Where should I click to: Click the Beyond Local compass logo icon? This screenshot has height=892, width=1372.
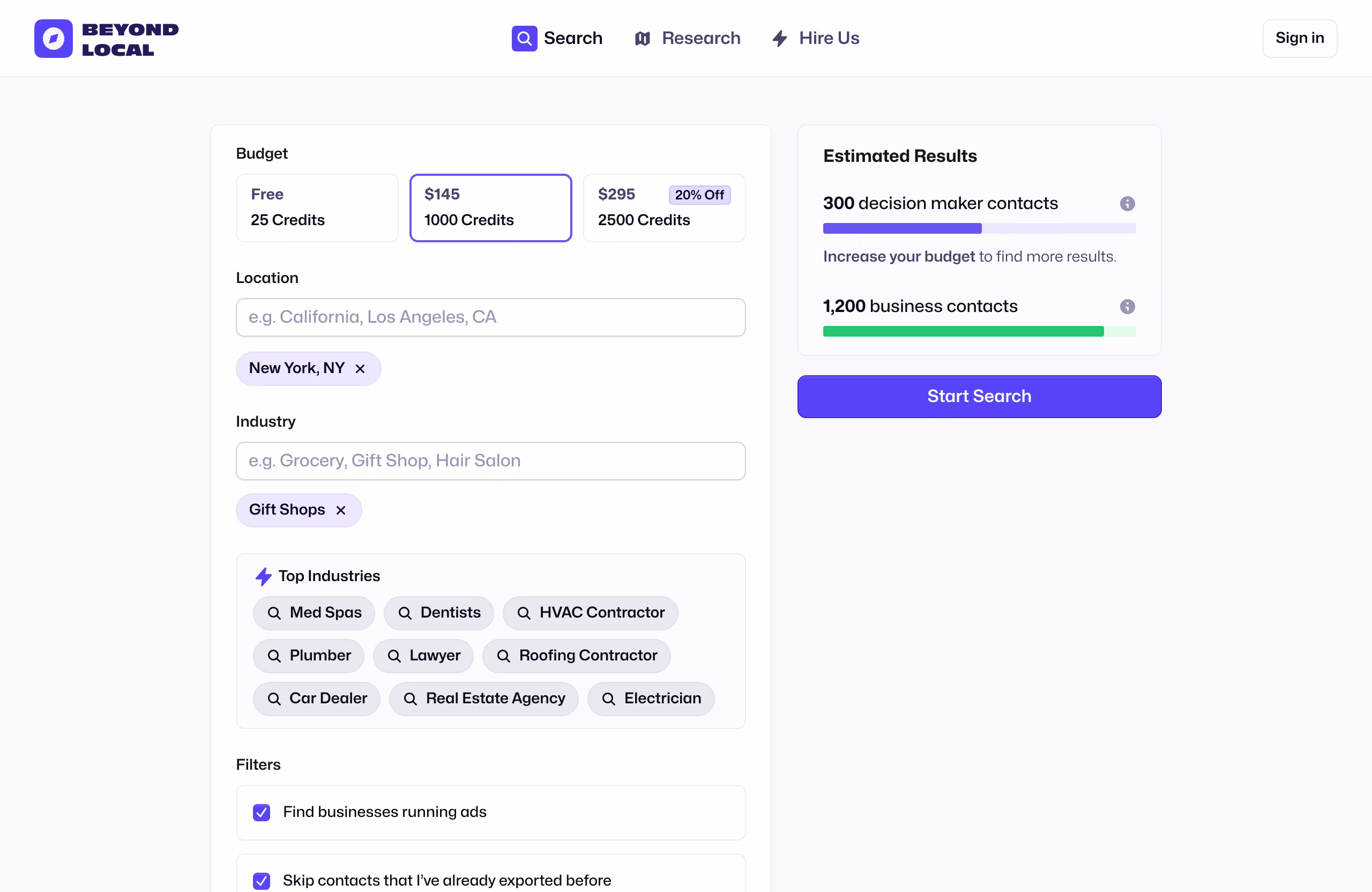tap(53, 39)
